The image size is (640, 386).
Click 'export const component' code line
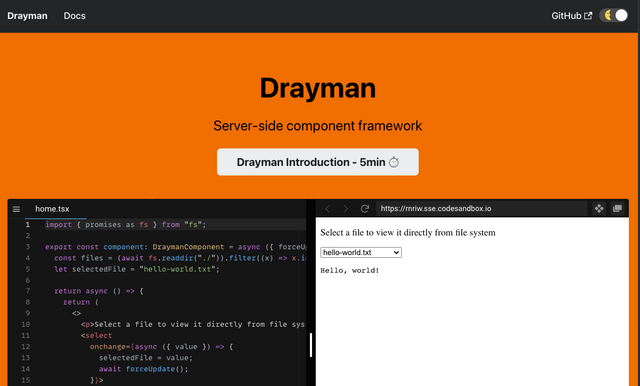click(x=176, y=247)
